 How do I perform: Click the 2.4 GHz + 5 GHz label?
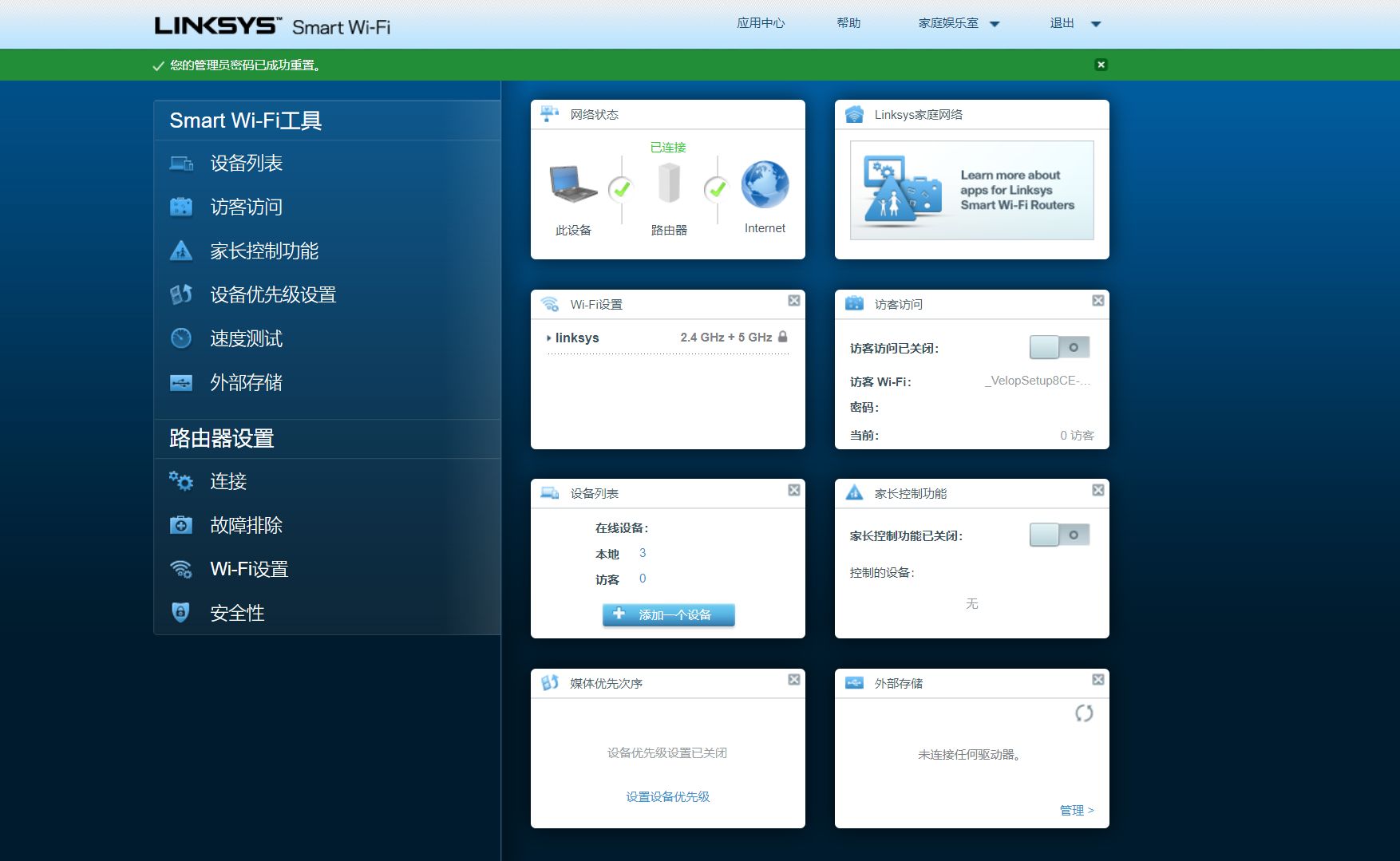tap(726, 338)
